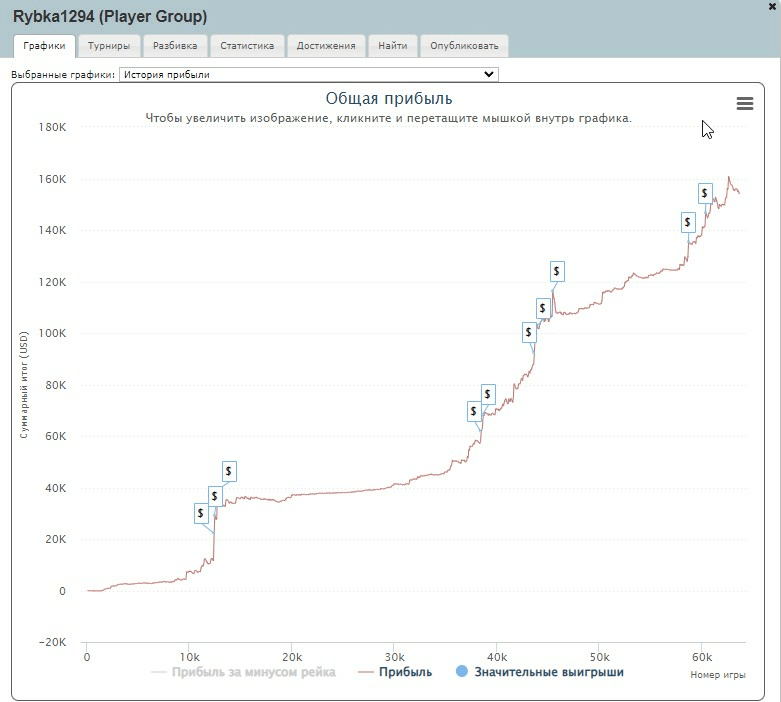Click the $ marker at 100K level

pyautogui.click(x=543, y=308)
